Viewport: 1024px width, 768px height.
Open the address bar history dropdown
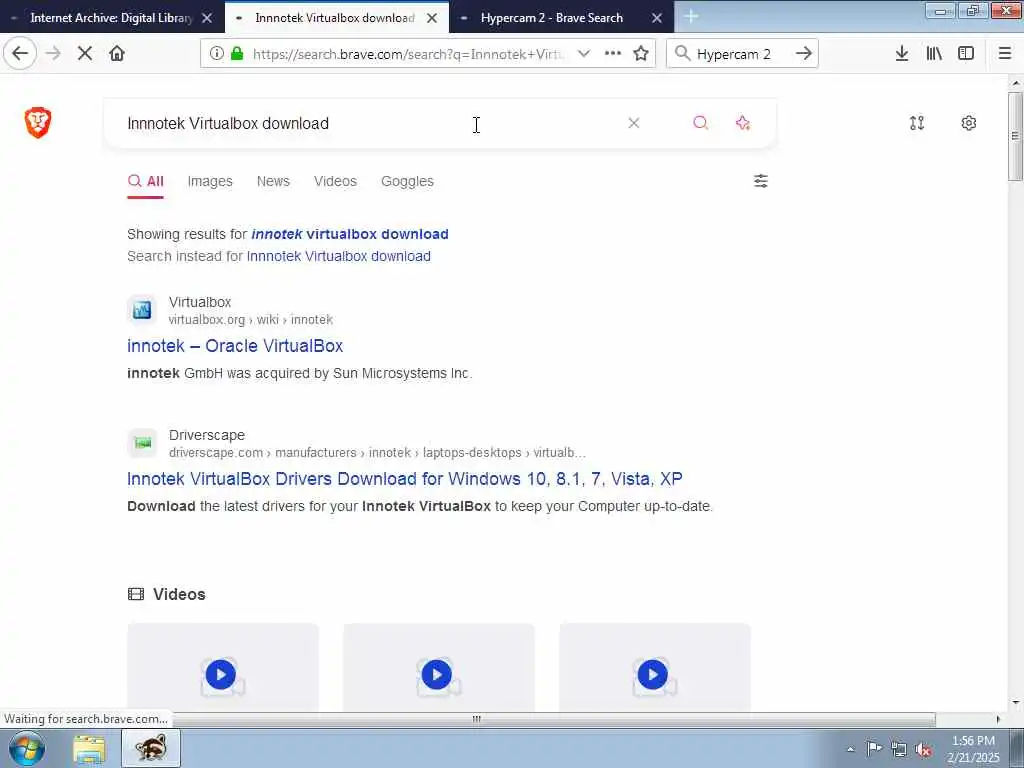[x=584, y=54]
